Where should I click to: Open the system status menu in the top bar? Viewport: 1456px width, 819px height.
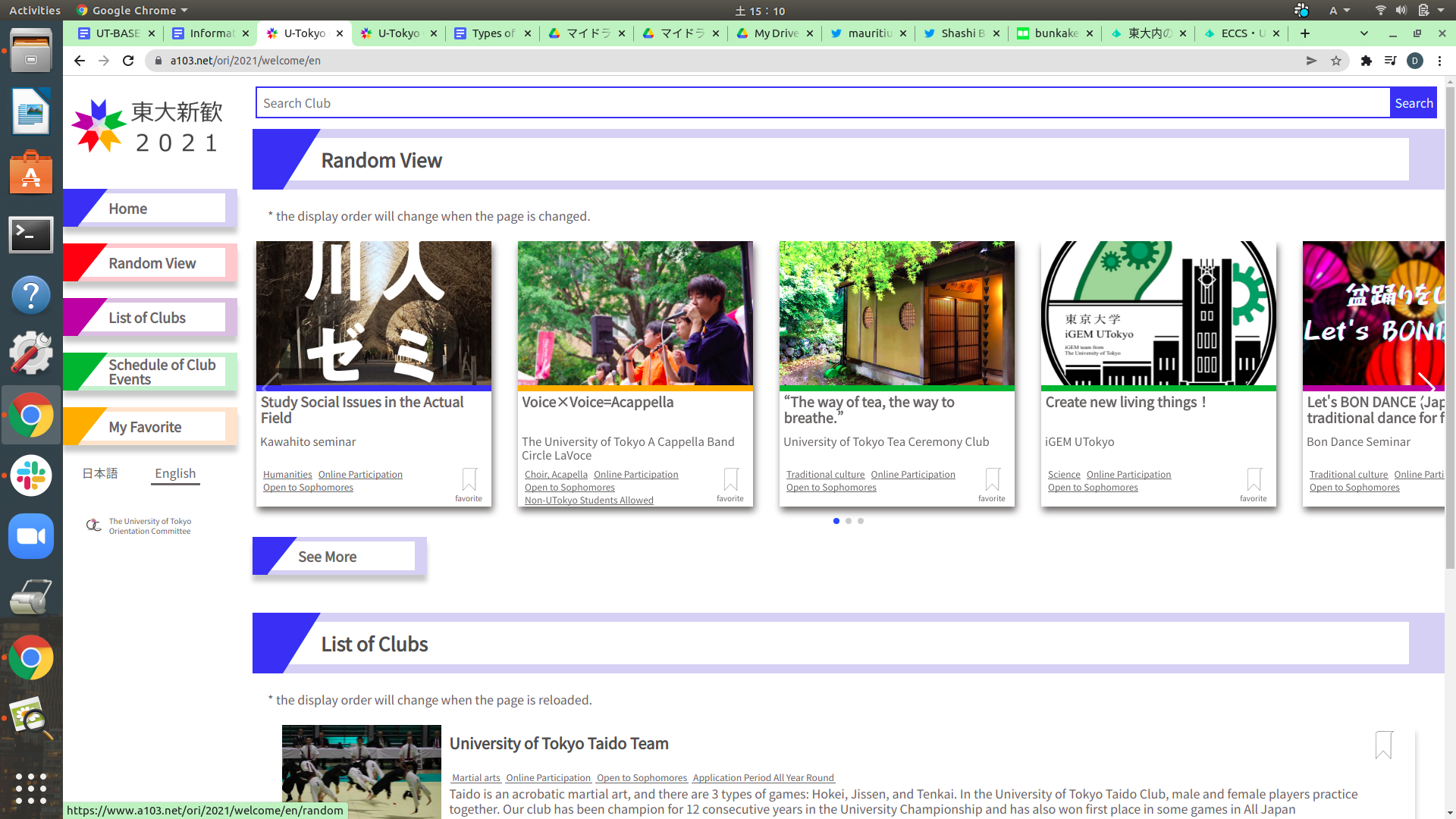click(1409, 11)
